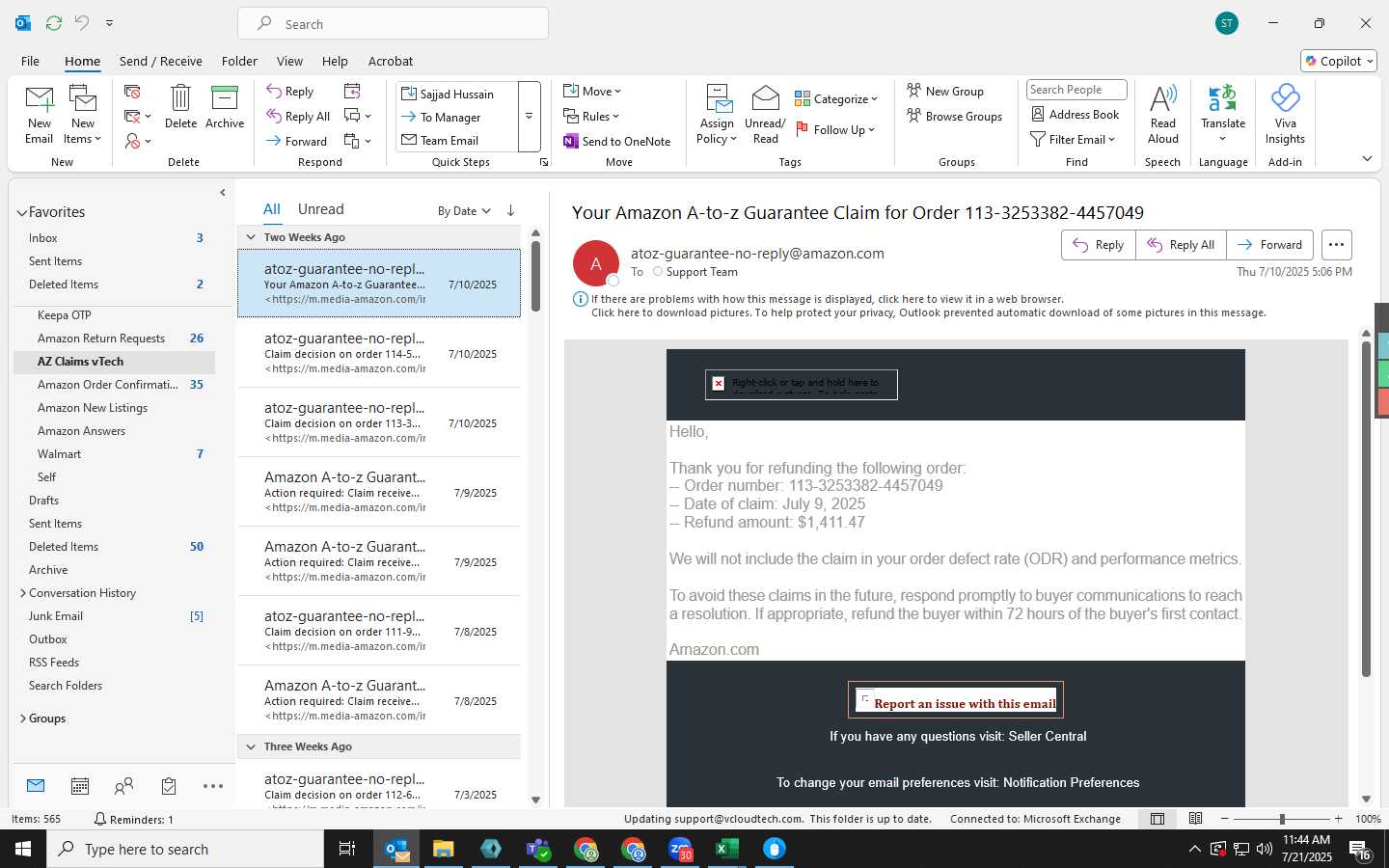
Task: Switch to People view in navigation bar
Action: tap(123, 786)
